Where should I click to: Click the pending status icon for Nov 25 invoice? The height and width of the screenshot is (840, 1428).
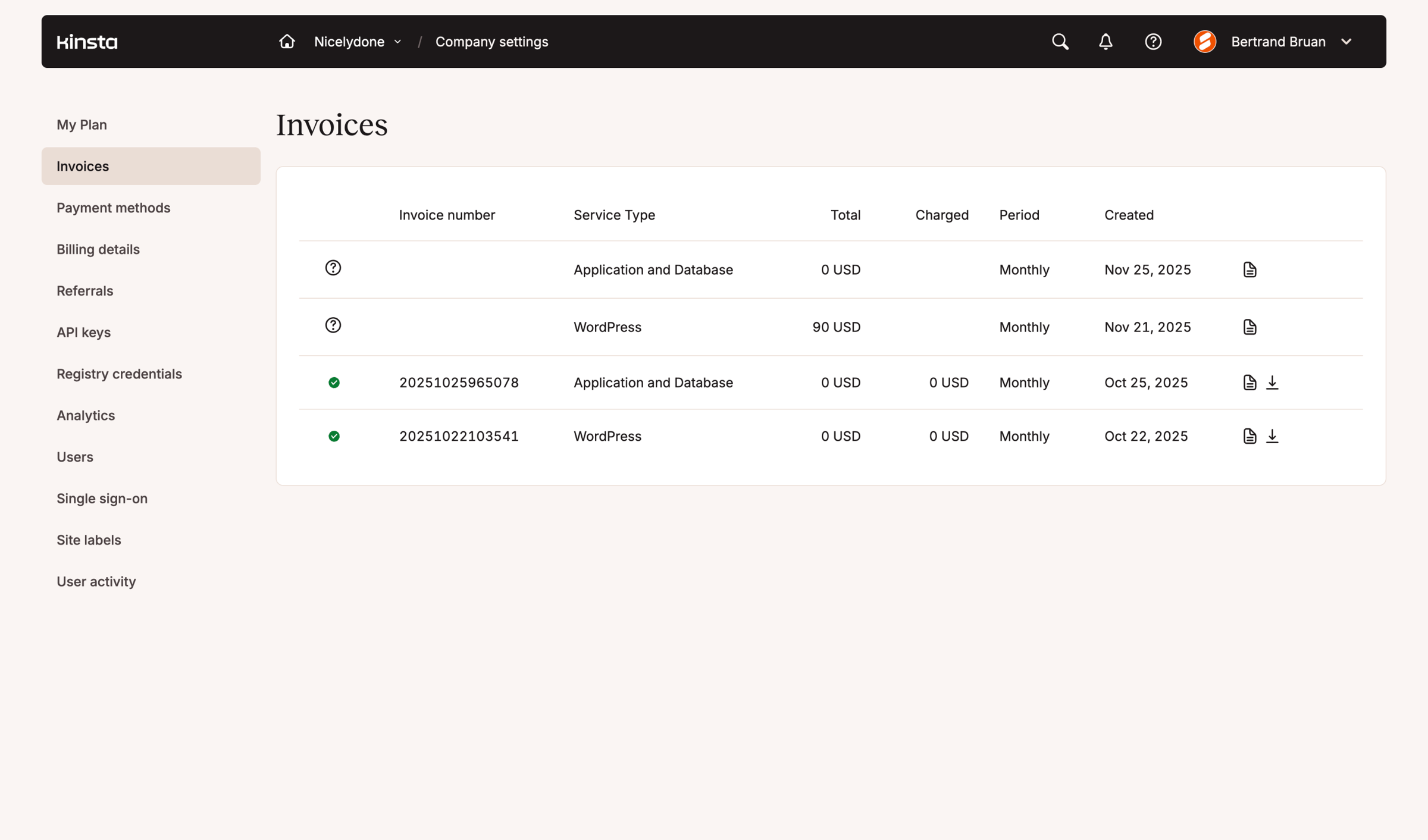tap(333, 268)
